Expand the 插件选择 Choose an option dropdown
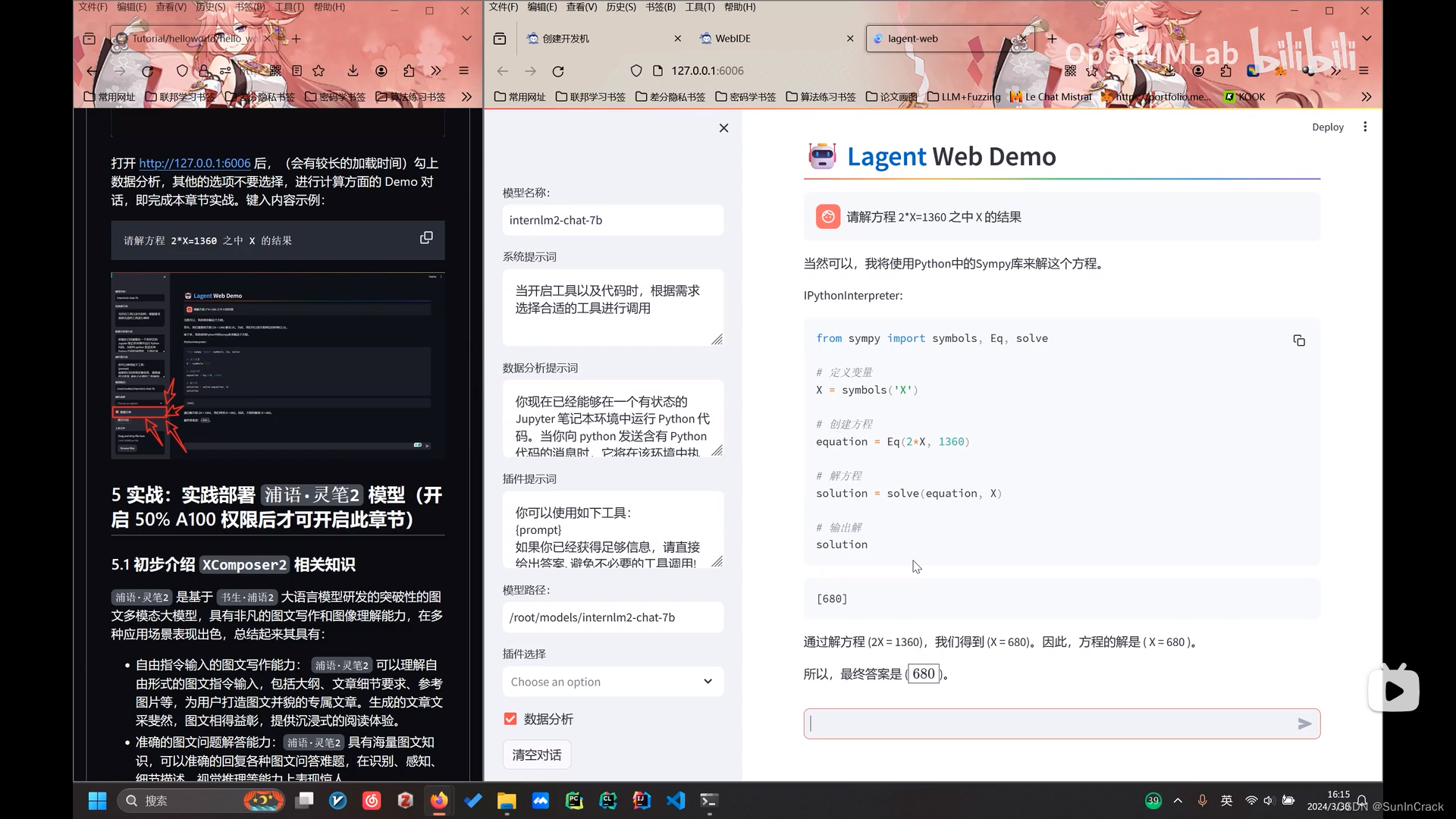 (613, 682)
